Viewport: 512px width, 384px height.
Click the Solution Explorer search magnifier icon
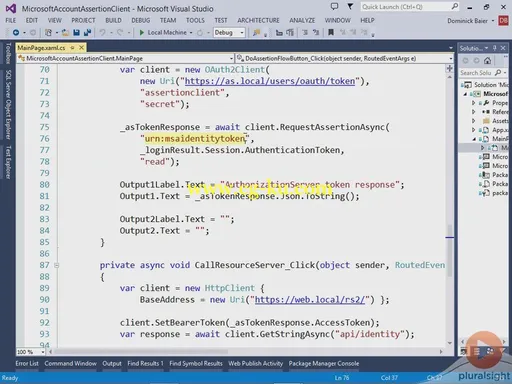click(x=498, y=72)
